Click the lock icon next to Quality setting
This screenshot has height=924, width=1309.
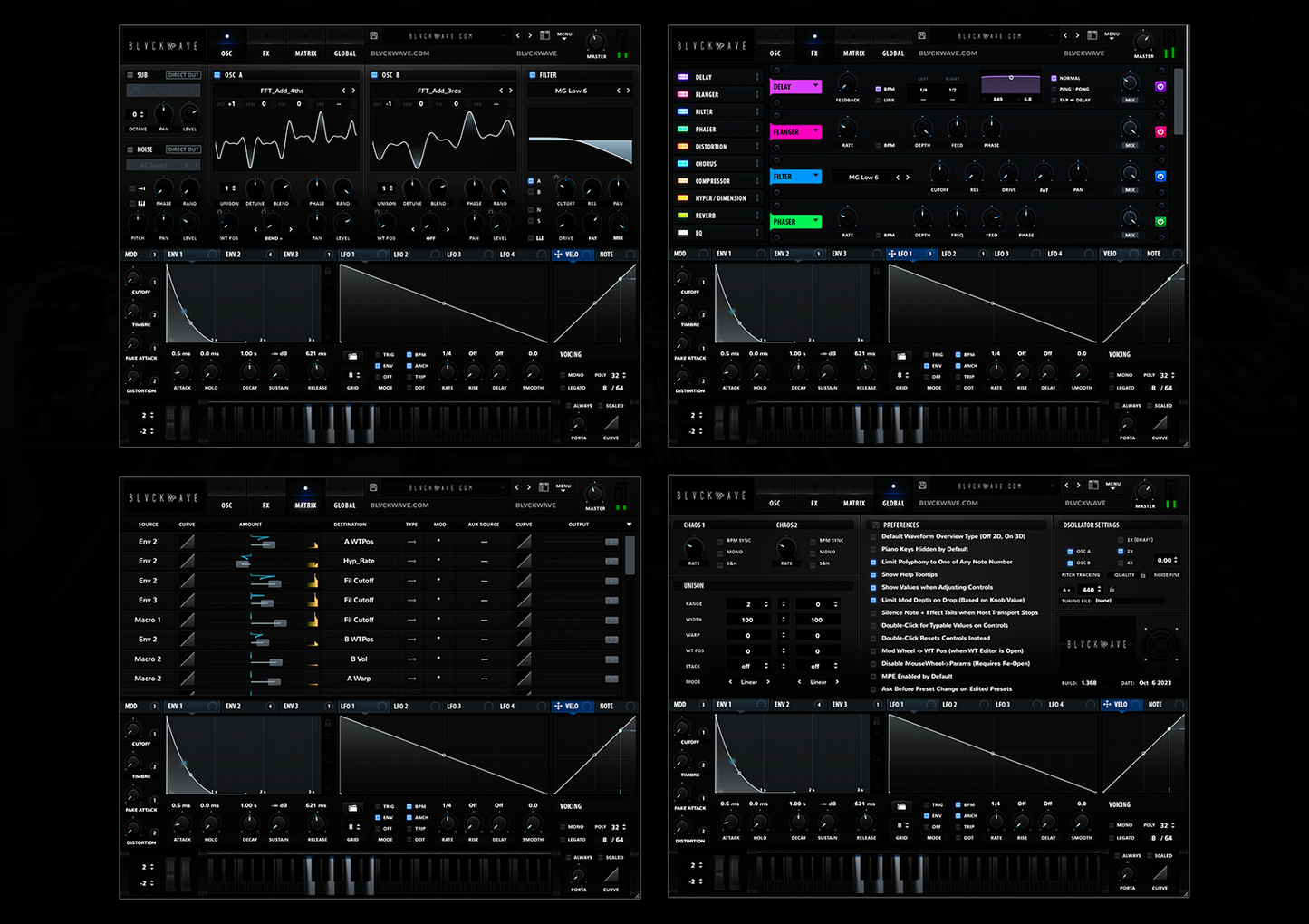(1143, 575)
